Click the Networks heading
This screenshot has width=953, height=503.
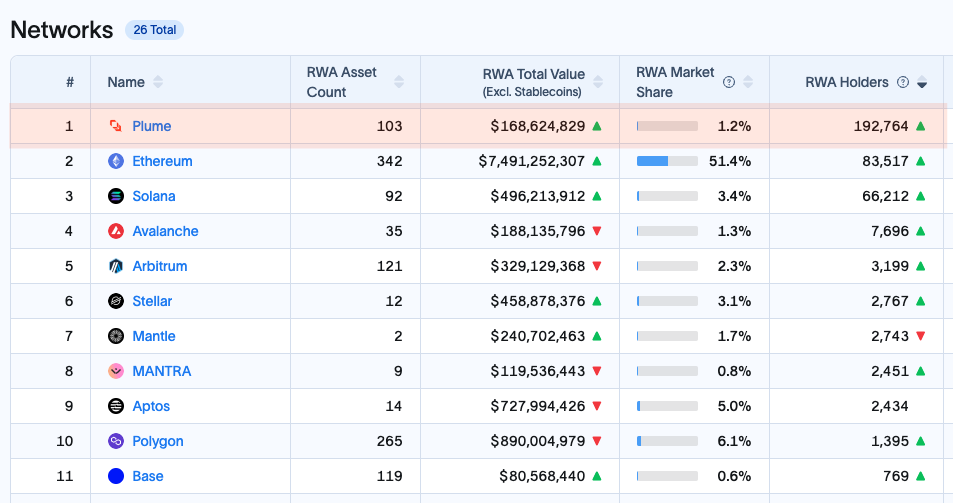[x=61, y=30]
